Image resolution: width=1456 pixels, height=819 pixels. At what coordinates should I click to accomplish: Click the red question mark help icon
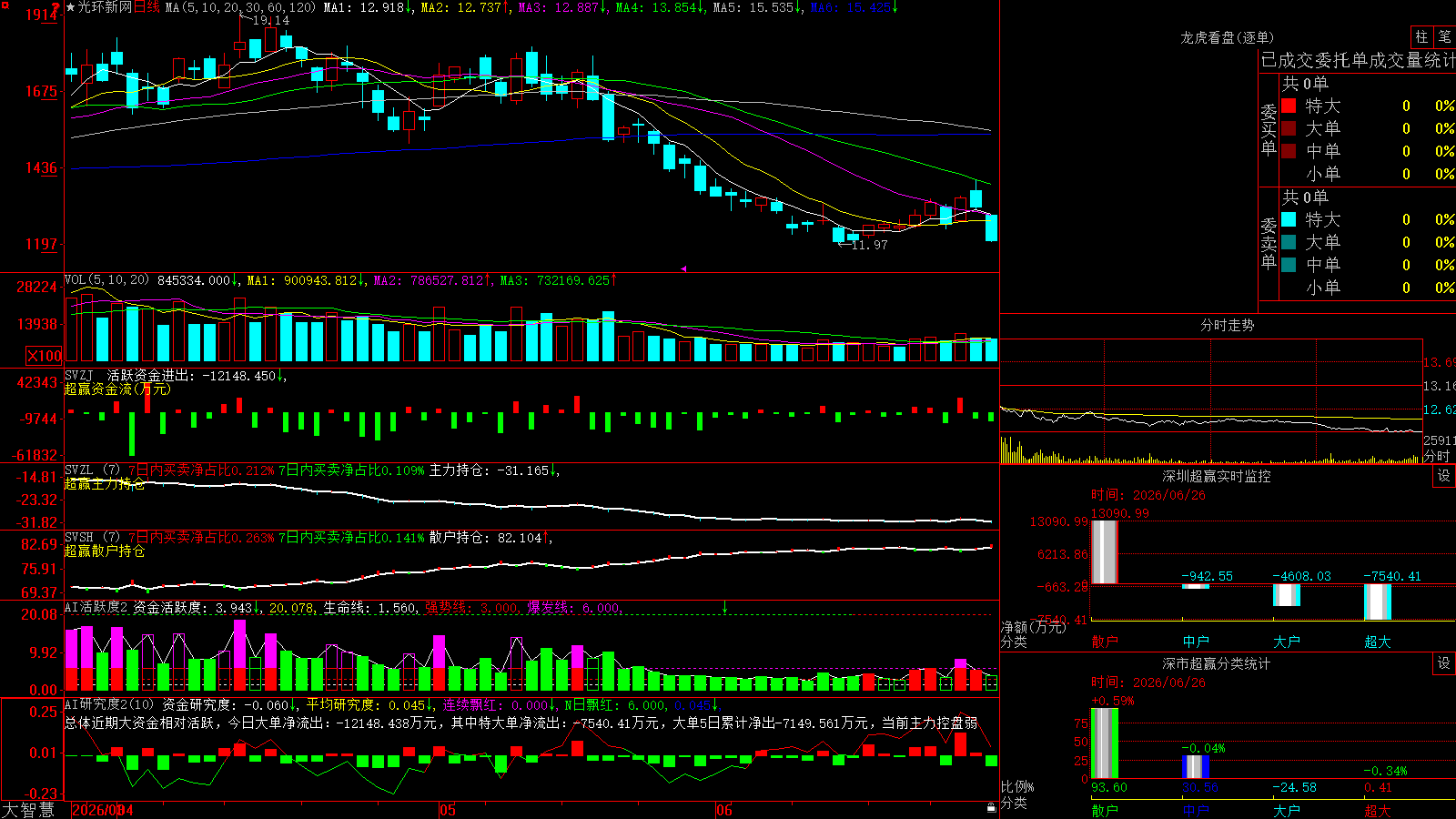(x=56, y=8)
